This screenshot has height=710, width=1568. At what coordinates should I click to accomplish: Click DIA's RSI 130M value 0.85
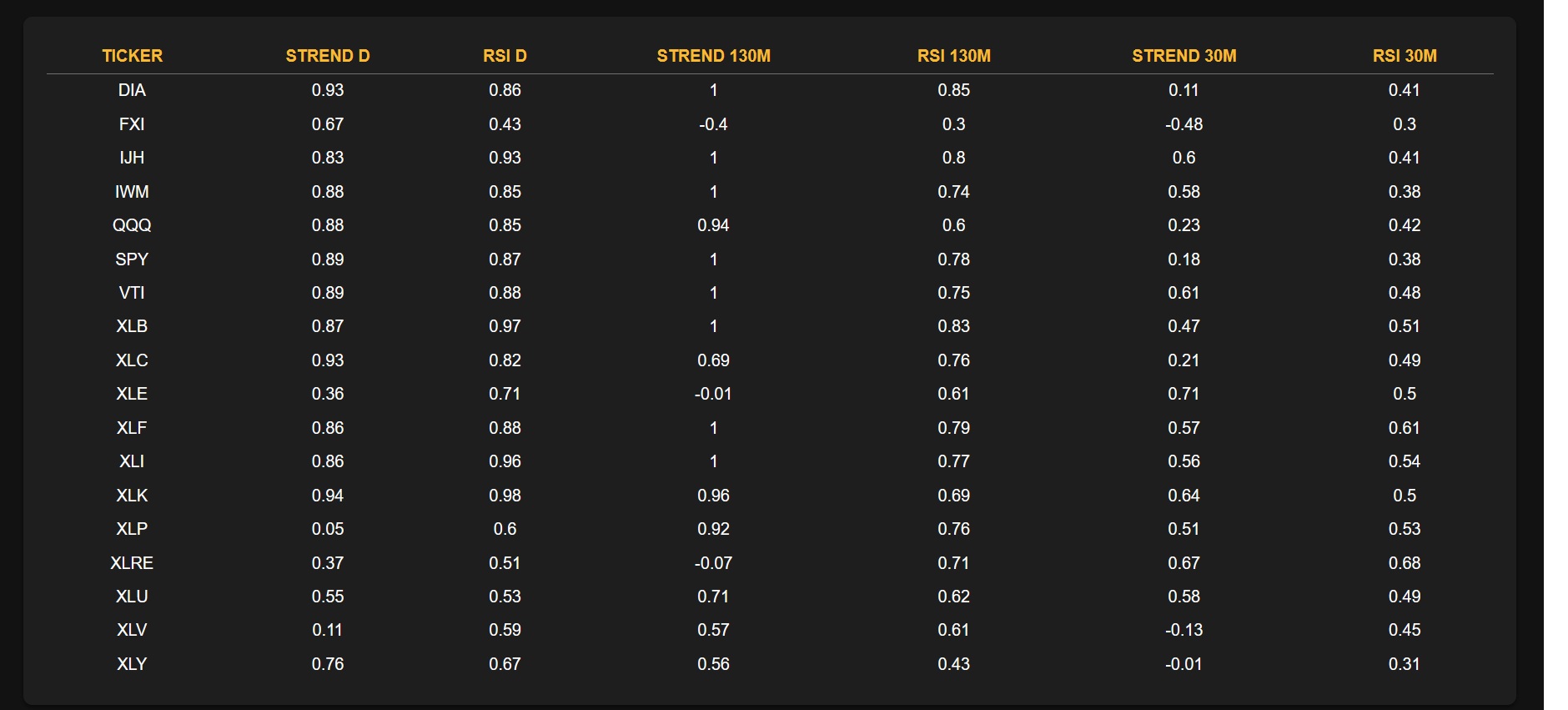click(953, 90)
